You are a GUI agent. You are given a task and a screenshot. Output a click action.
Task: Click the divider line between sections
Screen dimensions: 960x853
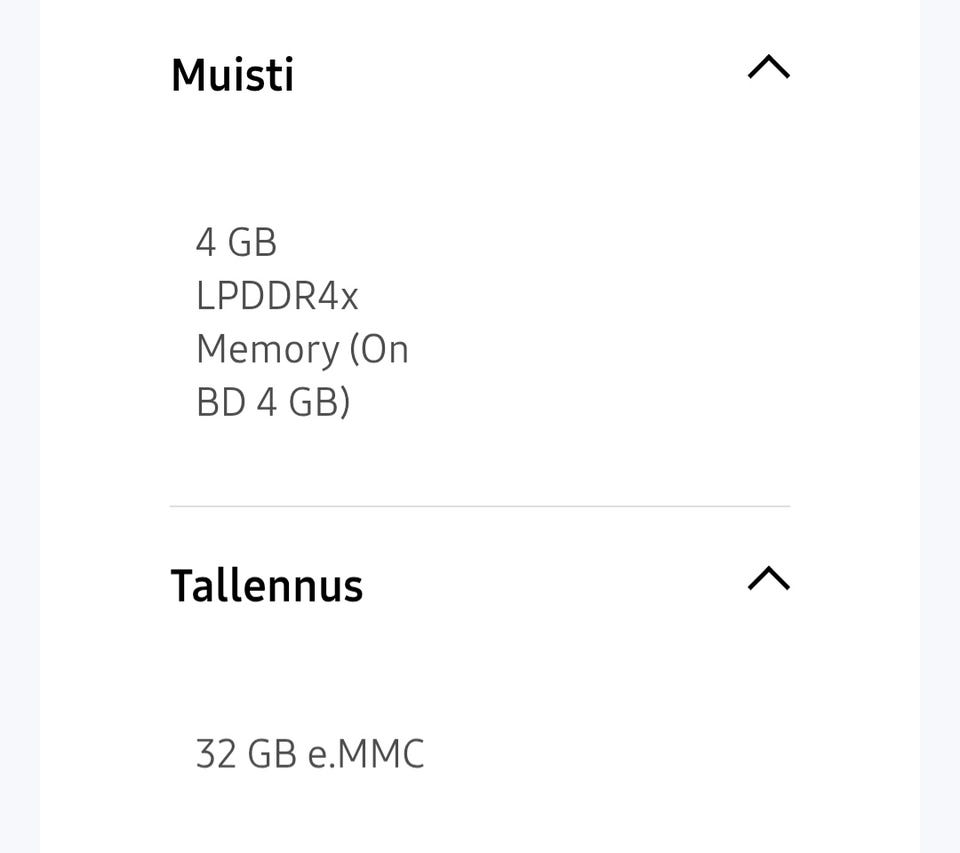(x=480, y=506)
